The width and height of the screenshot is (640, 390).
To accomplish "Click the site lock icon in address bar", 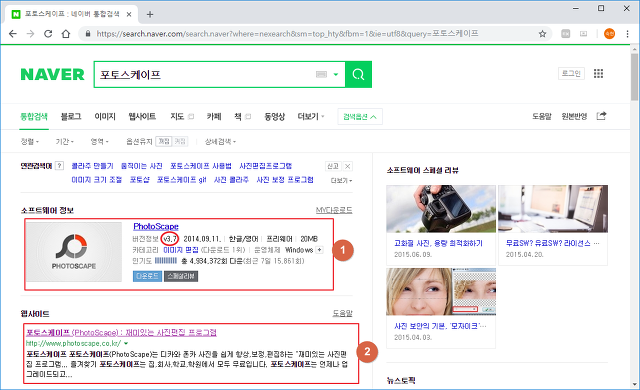I will [x=88, y=34].
